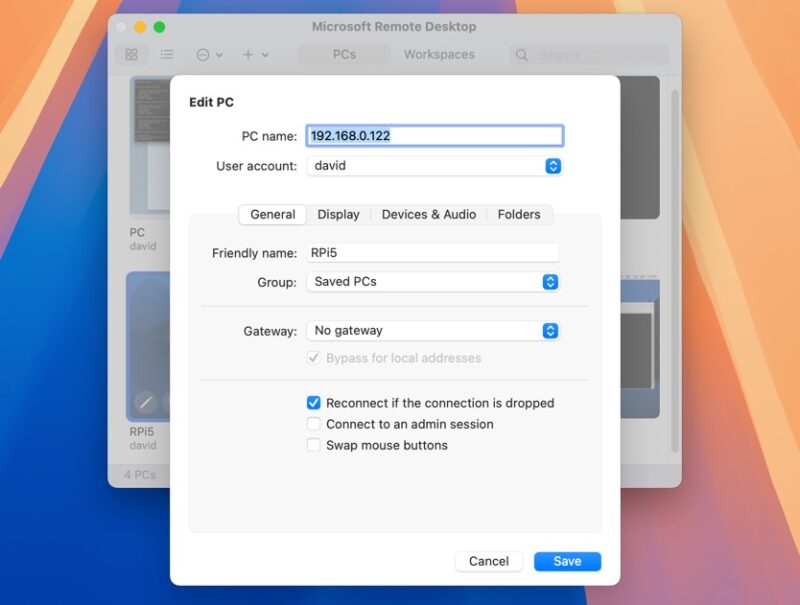Disable Reconnect if the connection is dropped
Image resolution: width=800 pixels, height=605 pixels.
click(316, 403)
